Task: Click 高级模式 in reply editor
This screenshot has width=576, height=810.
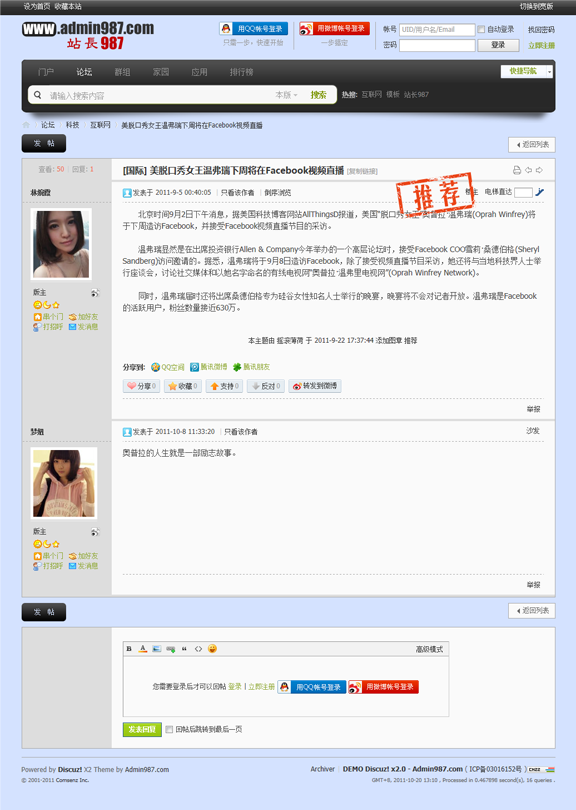Action: coord(429,649)
